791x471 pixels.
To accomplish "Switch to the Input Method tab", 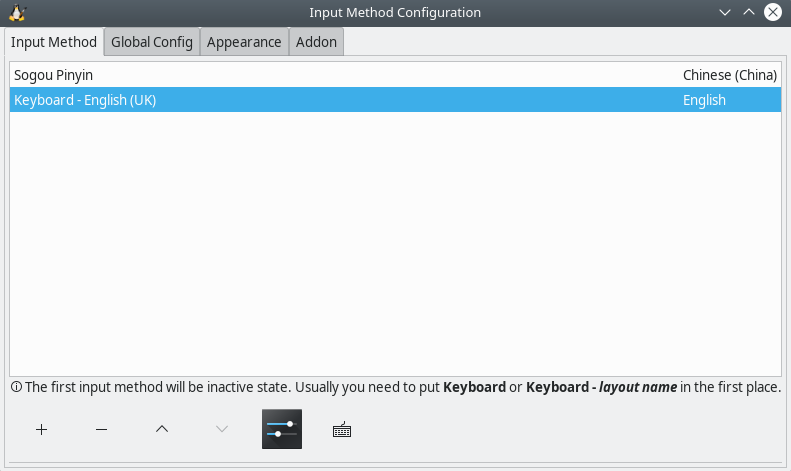I will 54,42.
